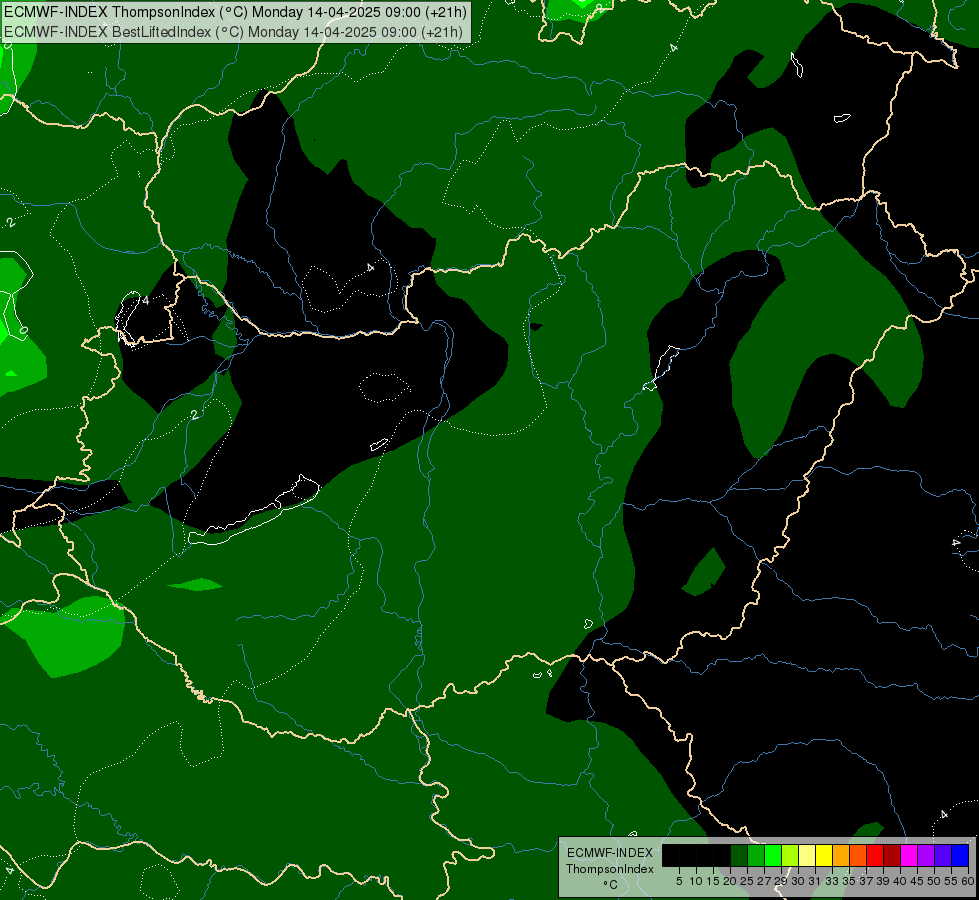The width and height of the screenshot is (979, 900).
Task: Click the legend tick label '31'
Action: pos(815,881)
